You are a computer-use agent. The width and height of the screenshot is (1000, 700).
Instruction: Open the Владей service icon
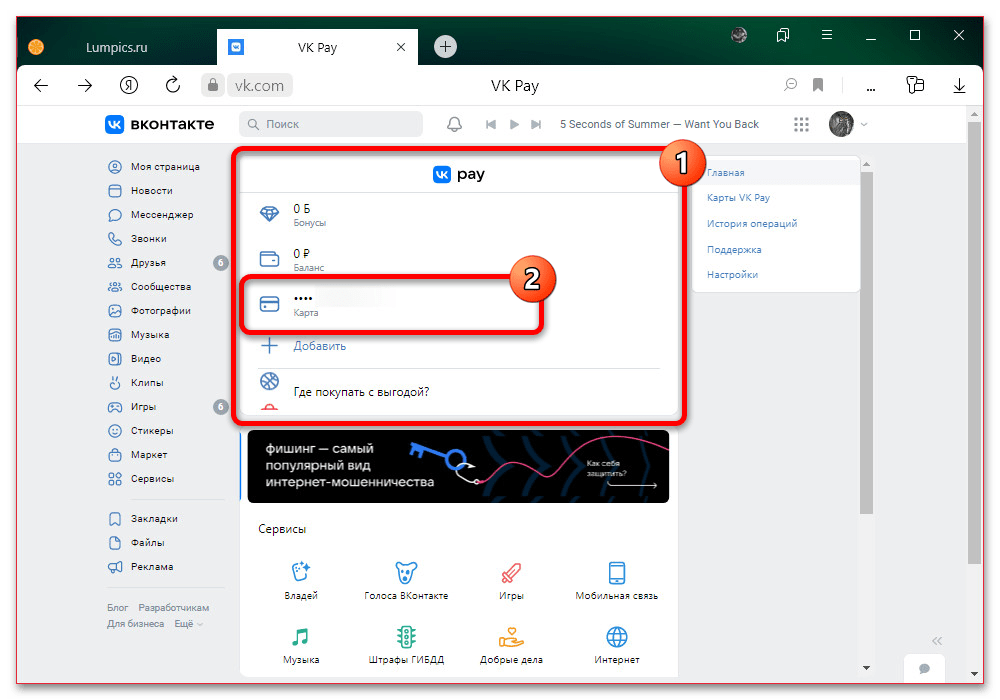(x=300, y=572)
